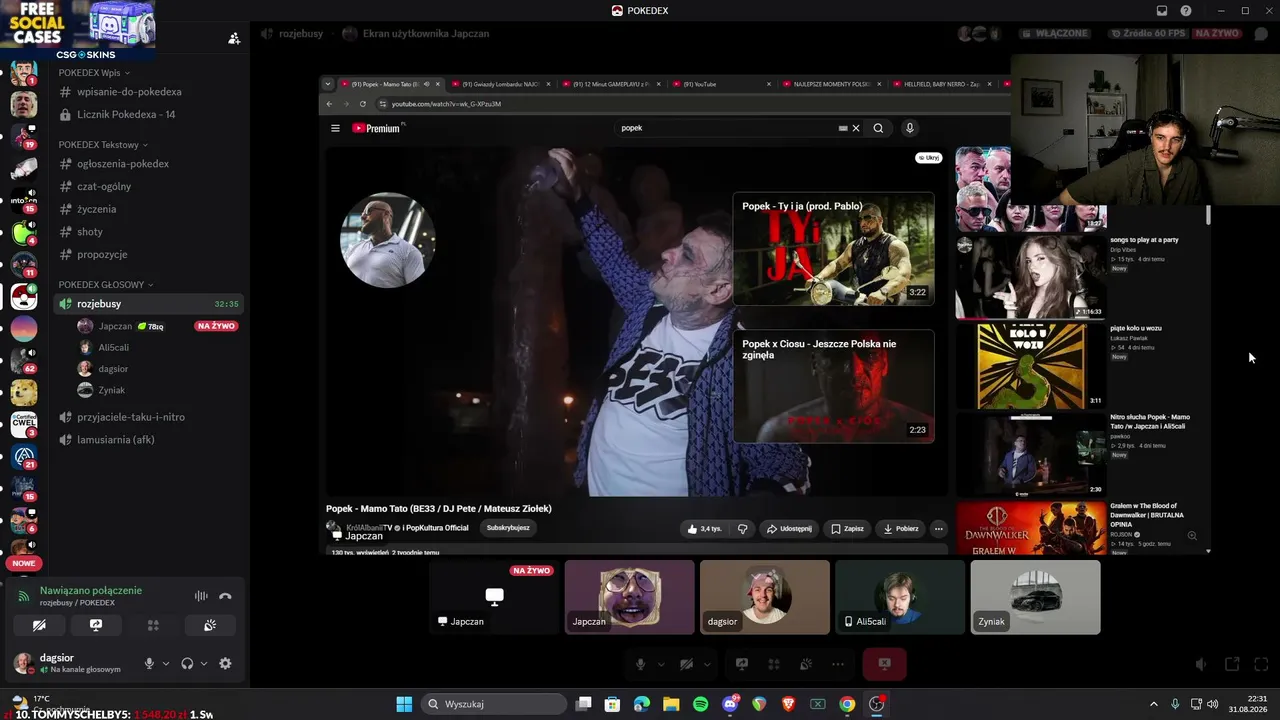Open Windows Start menu
The width and height of the screenshot is (1280, 720).
pos(404,704)
